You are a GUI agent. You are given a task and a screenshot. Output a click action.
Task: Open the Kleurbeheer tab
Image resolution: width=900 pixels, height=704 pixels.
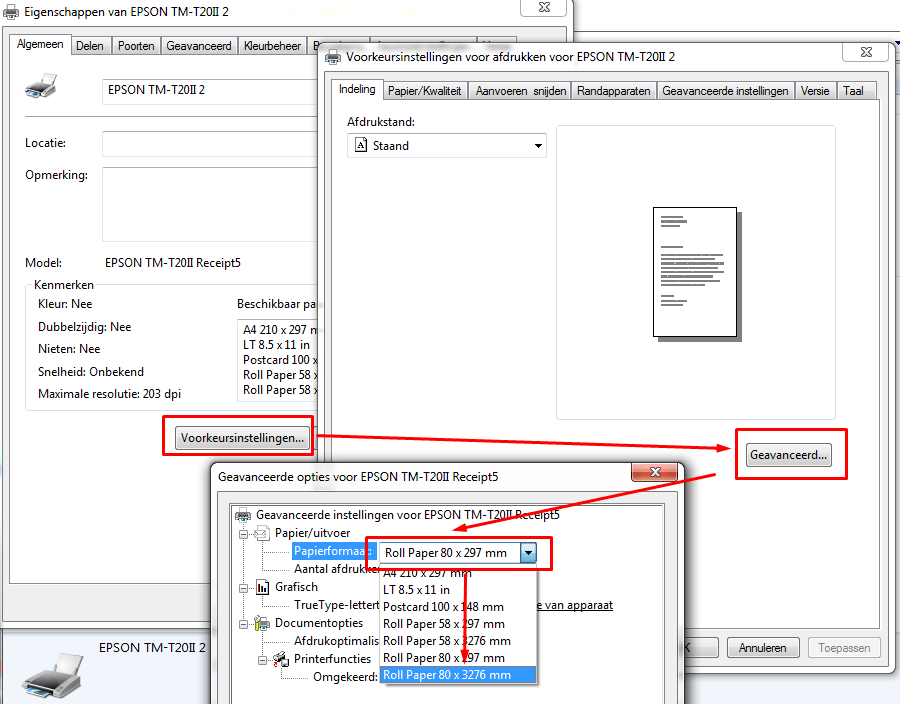(x=272, y=46)
